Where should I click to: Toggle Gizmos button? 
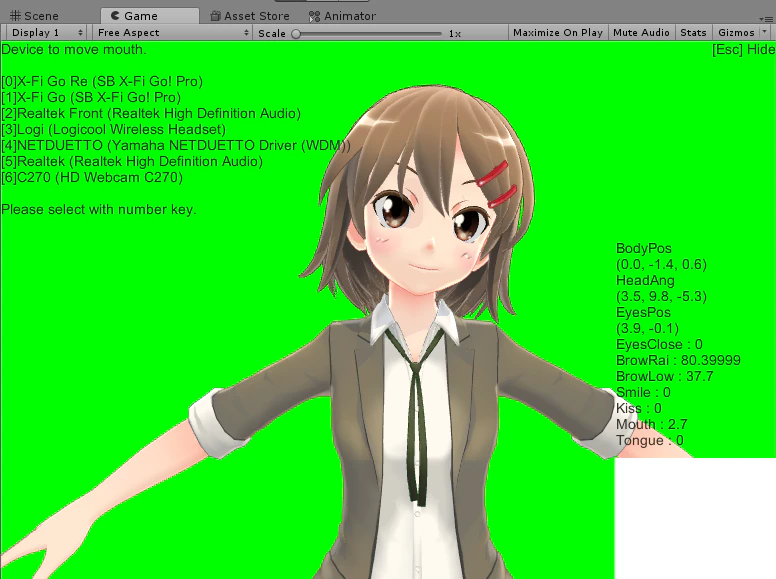[x=736, y=33]
